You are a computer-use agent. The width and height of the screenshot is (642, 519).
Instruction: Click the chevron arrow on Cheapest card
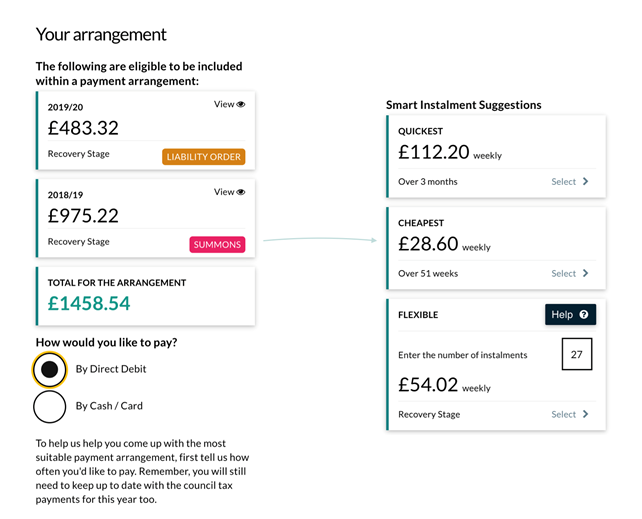click(x=585, y=273)
